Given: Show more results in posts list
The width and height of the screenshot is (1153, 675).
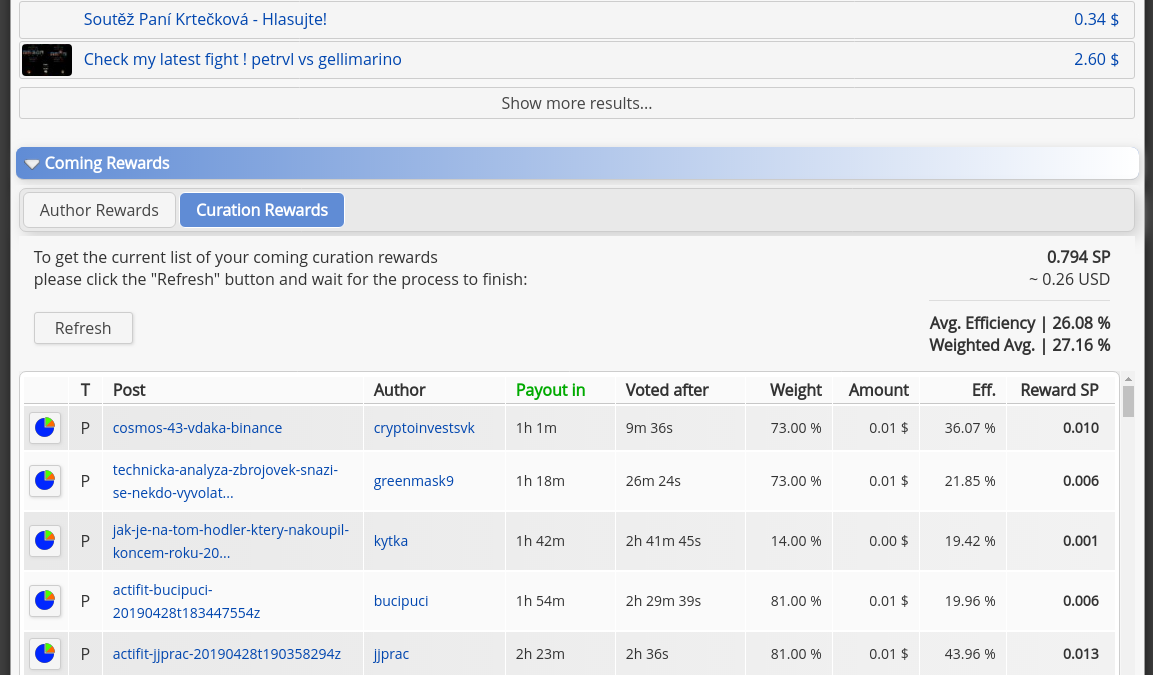Looking at the screenshot, I should (576, 103).
